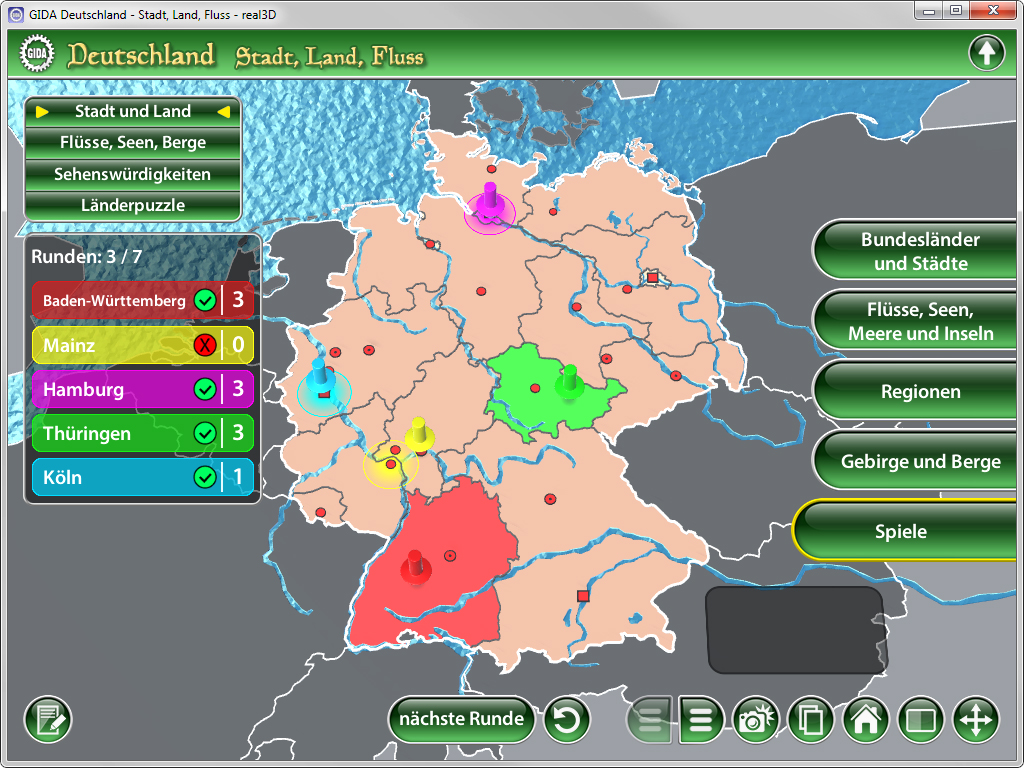Click the faded three-lines list icon
This screenshot has width=1024, height=768.
pos(648,720)
